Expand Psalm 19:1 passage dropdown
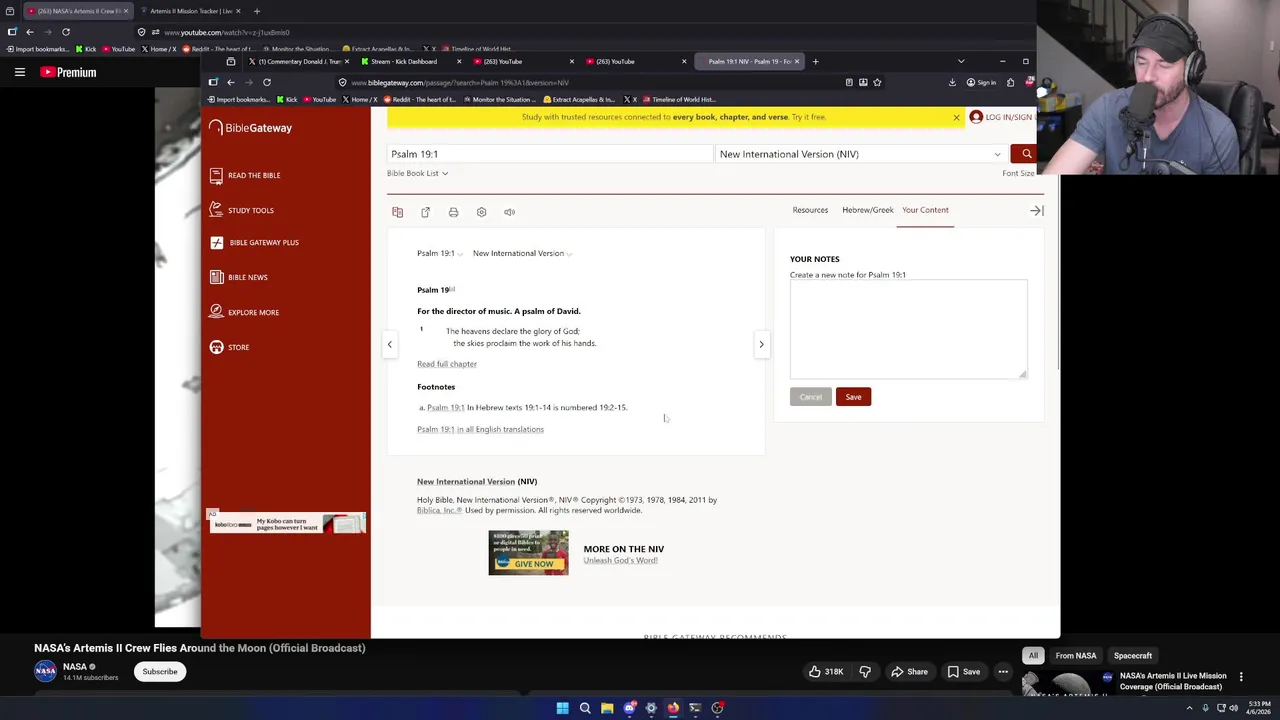This screenshot has width=1280, height=720. [x=439, y=253]
